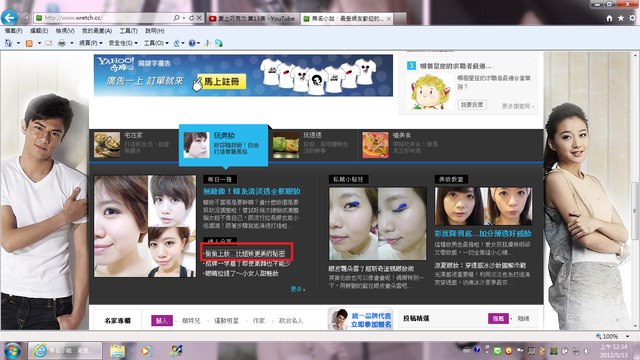Click the curly-haired cartoon poll thumbnail

[430, 91]
